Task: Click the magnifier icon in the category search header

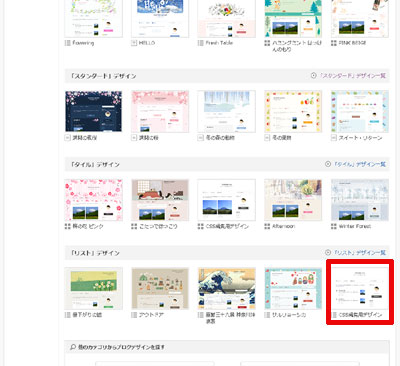Action: [x=73, y=347]
